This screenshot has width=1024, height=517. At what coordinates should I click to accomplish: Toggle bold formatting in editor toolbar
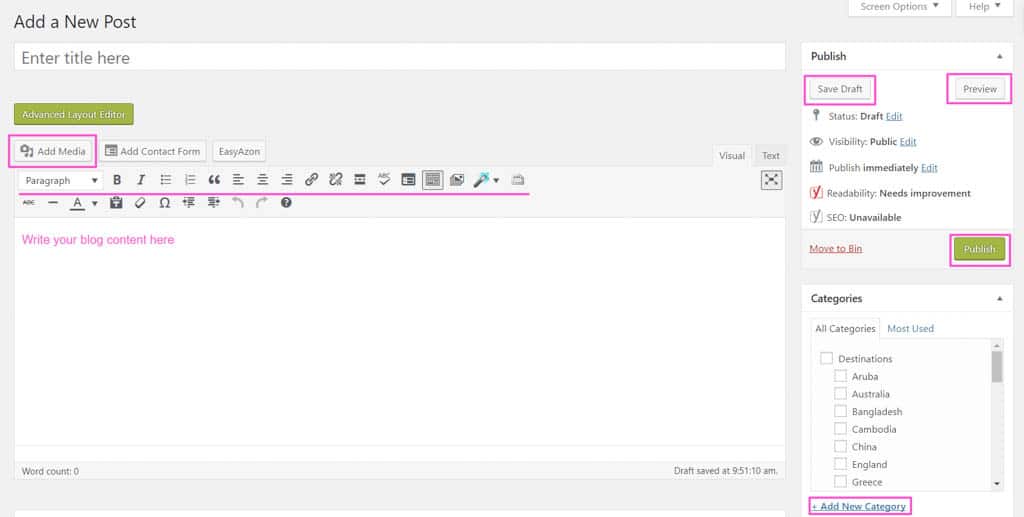117,180
